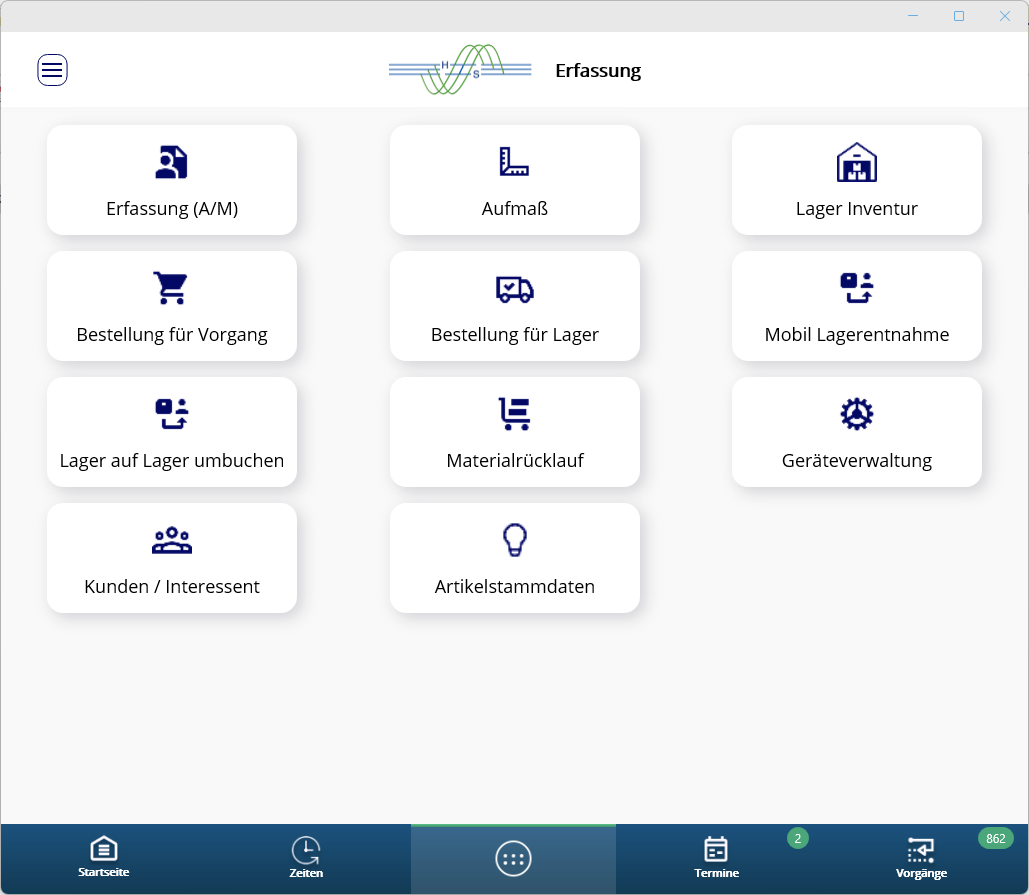The width and height of the screenshot is (1029, 895).
Task: Open the Lager Inventur warehouse icon
Action: (856, 162)
